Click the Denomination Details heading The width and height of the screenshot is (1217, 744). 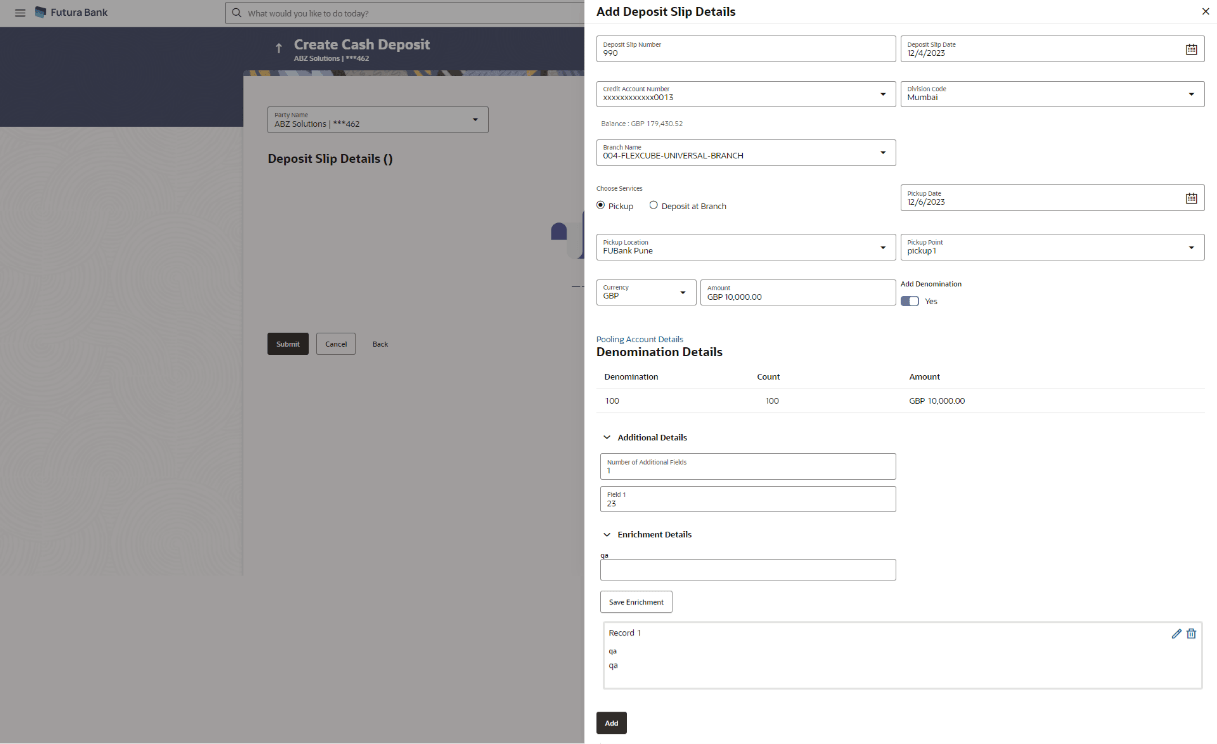point(659,352)
